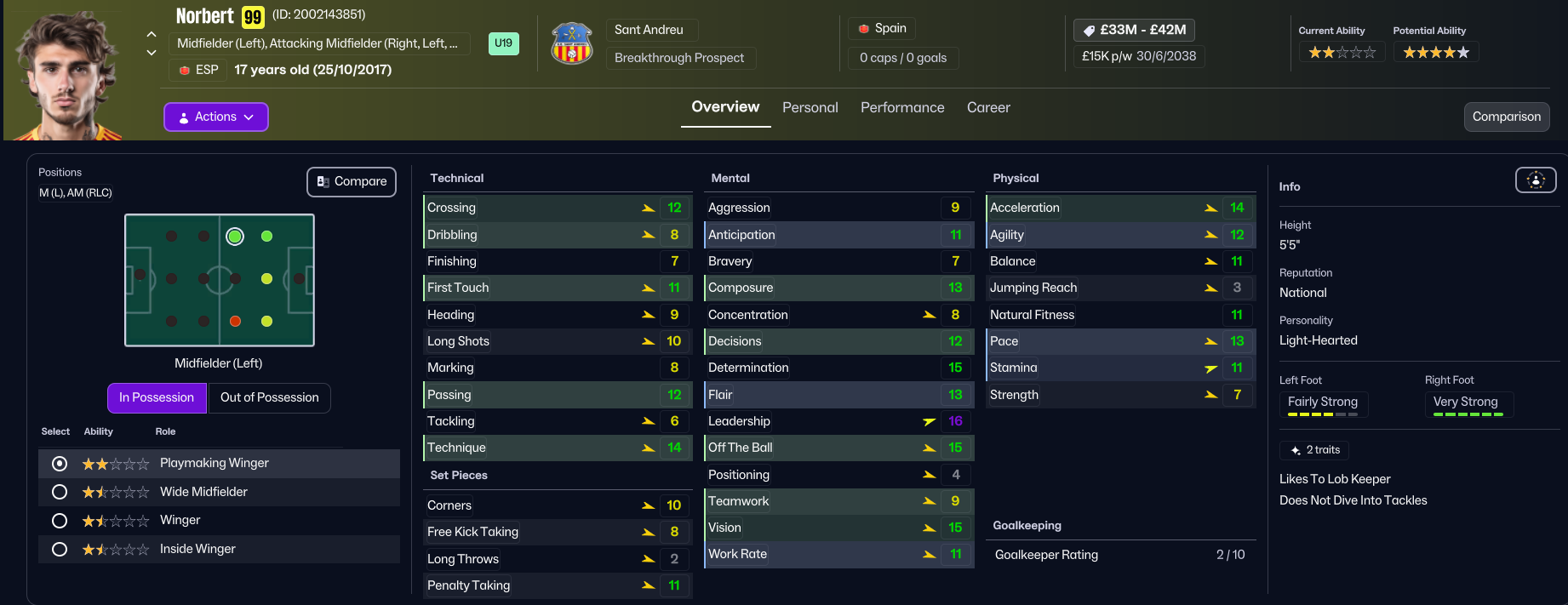Click the Potential Ability star rating
This screenshot has height=605, width=1568.
tap(1435, 53)
